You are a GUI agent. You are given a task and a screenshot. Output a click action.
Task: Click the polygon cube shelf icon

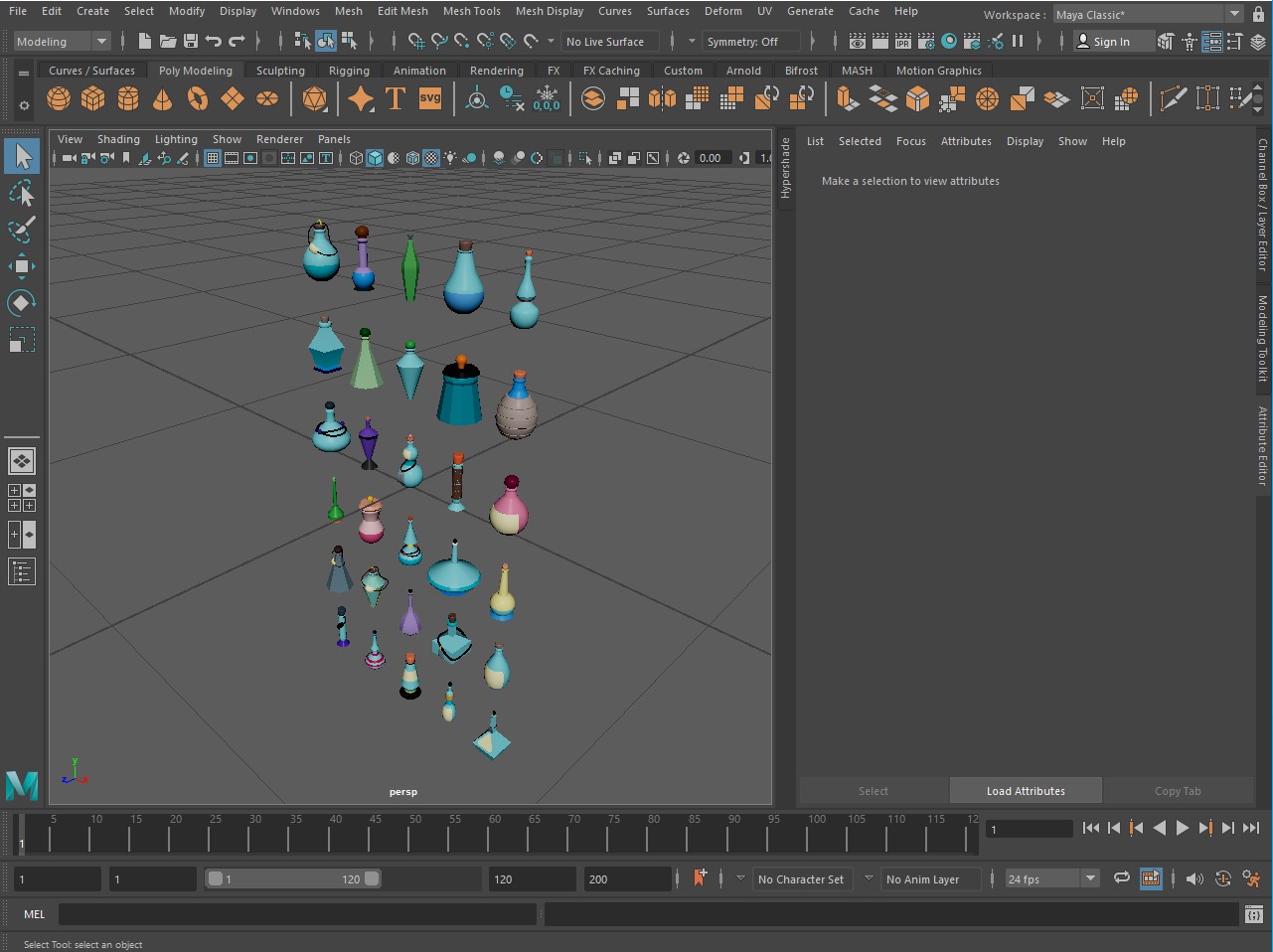click(93, 98)
